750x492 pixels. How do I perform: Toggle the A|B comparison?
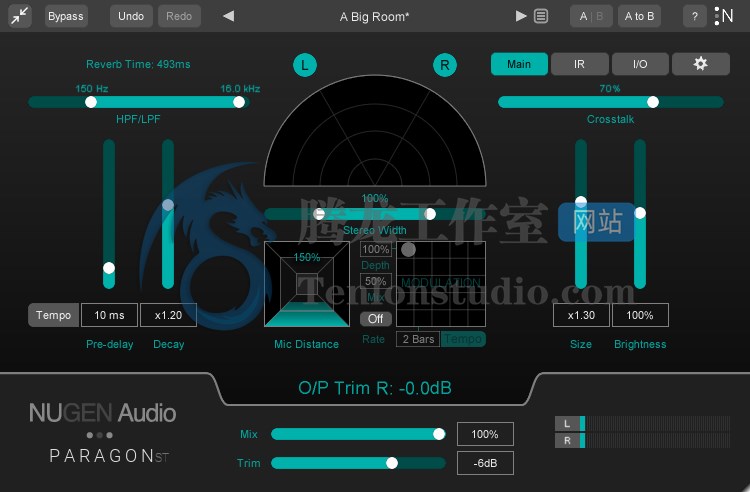[591, 16]
